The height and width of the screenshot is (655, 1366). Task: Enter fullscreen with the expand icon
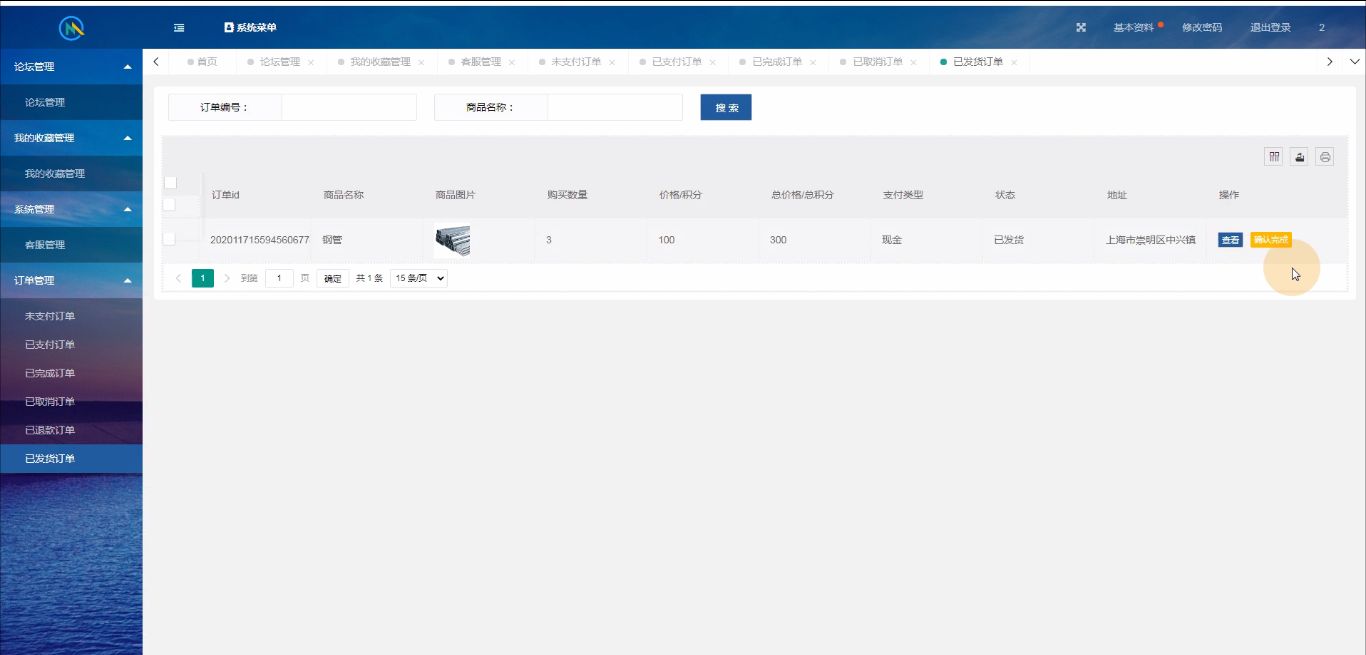coord(1081,28)
